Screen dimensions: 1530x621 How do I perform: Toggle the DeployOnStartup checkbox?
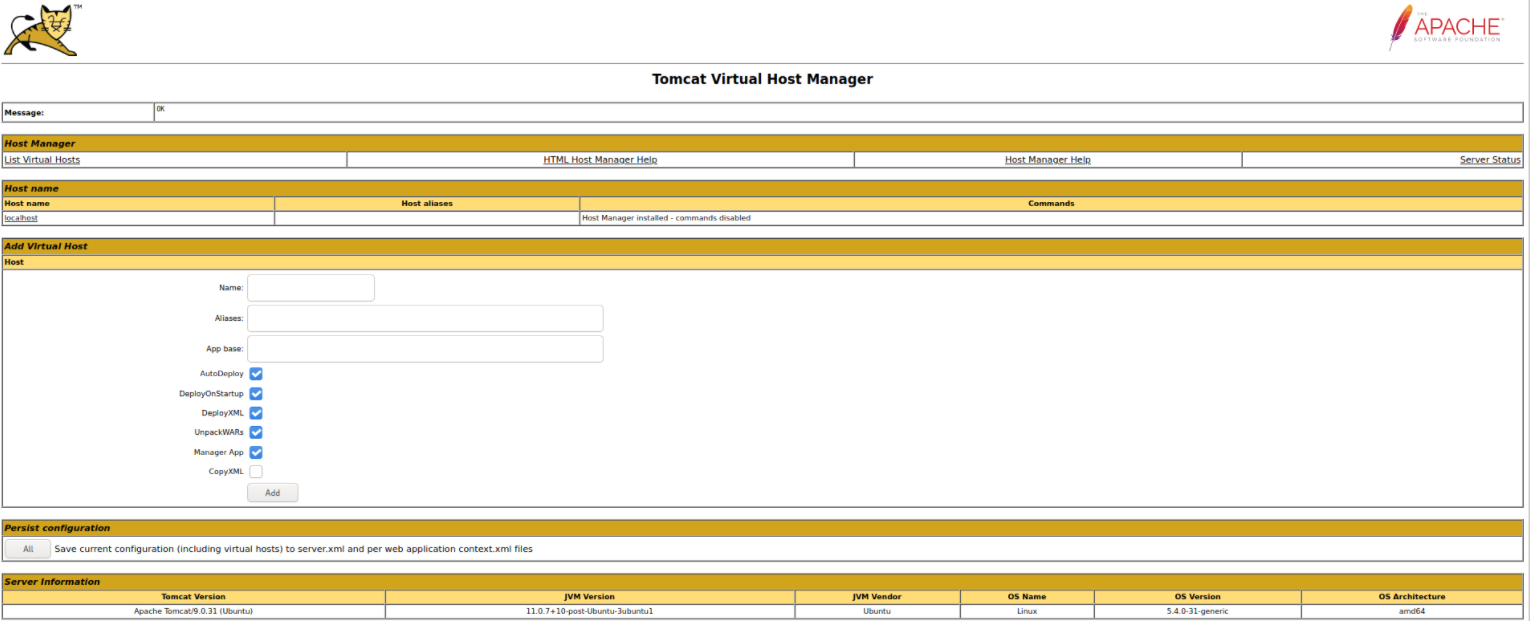pyautogui.click(x=256, y=394)
